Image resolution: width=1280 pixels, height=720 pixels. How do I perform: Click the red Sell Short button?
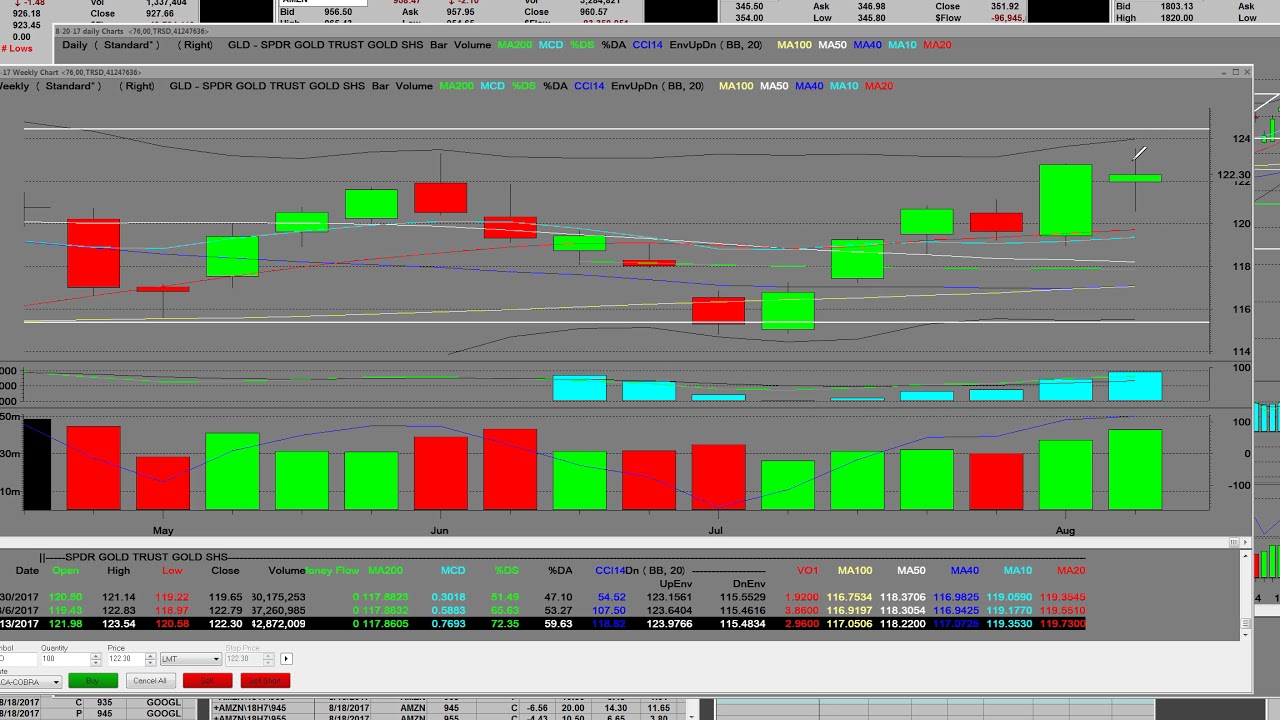[266, 681]
